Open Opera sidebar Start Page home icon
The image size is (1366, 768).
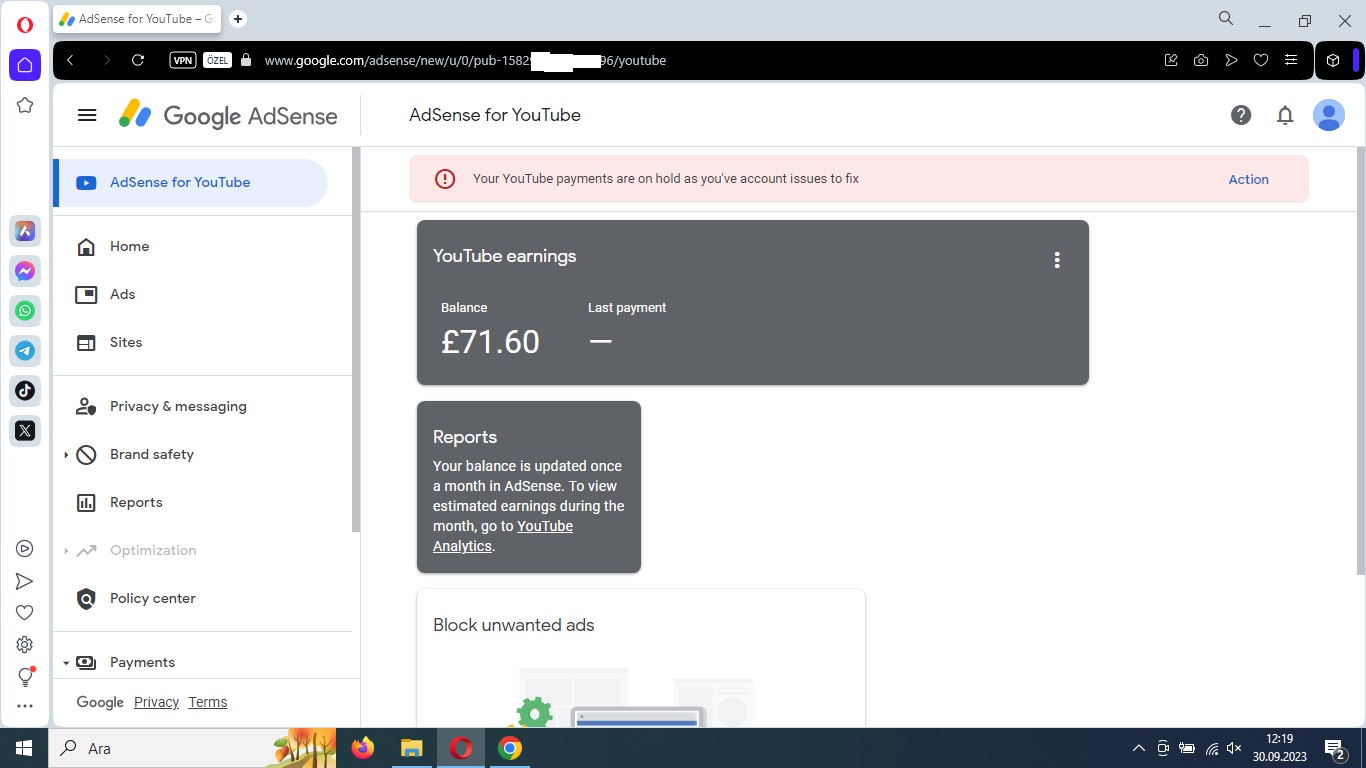(25, 65)
